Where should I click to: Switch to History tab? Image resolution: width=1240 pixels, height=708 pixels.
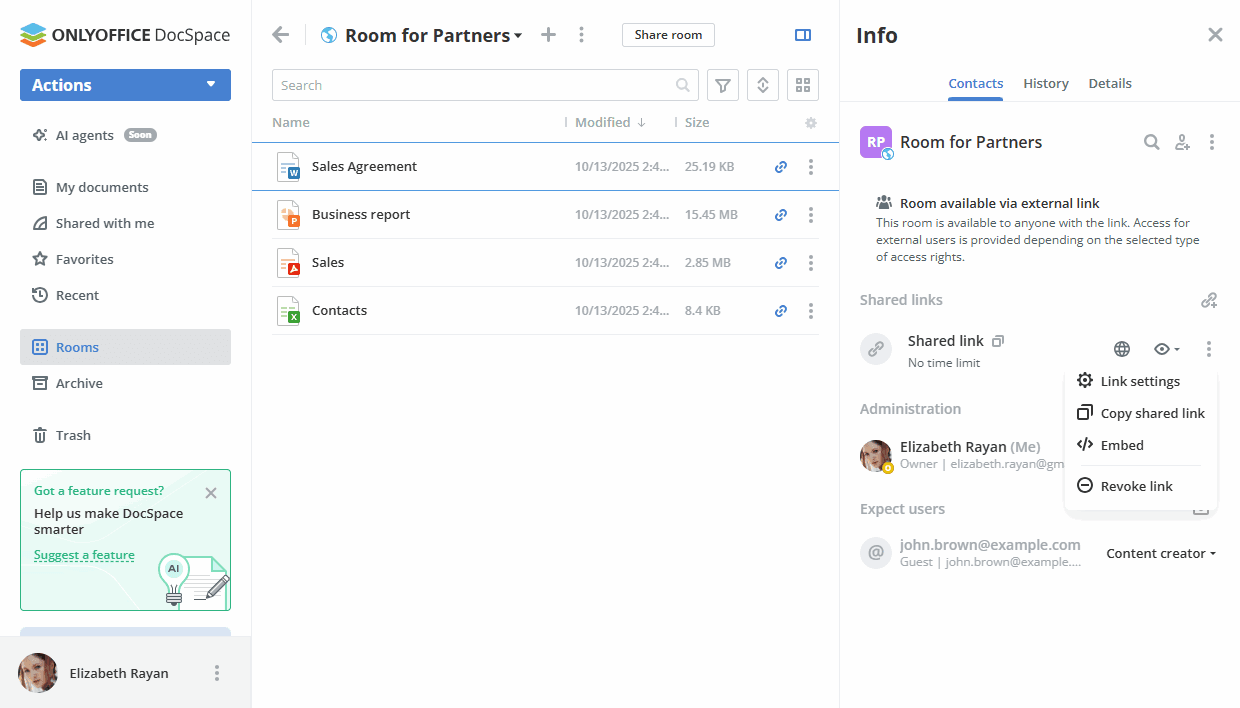pos(1046,84)
